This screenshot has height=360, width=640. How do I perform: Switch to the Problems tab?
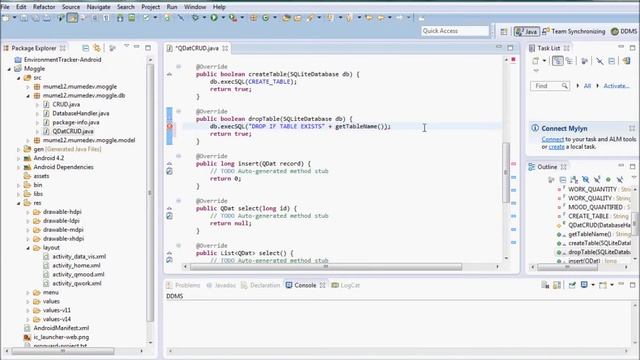point(183,285)
